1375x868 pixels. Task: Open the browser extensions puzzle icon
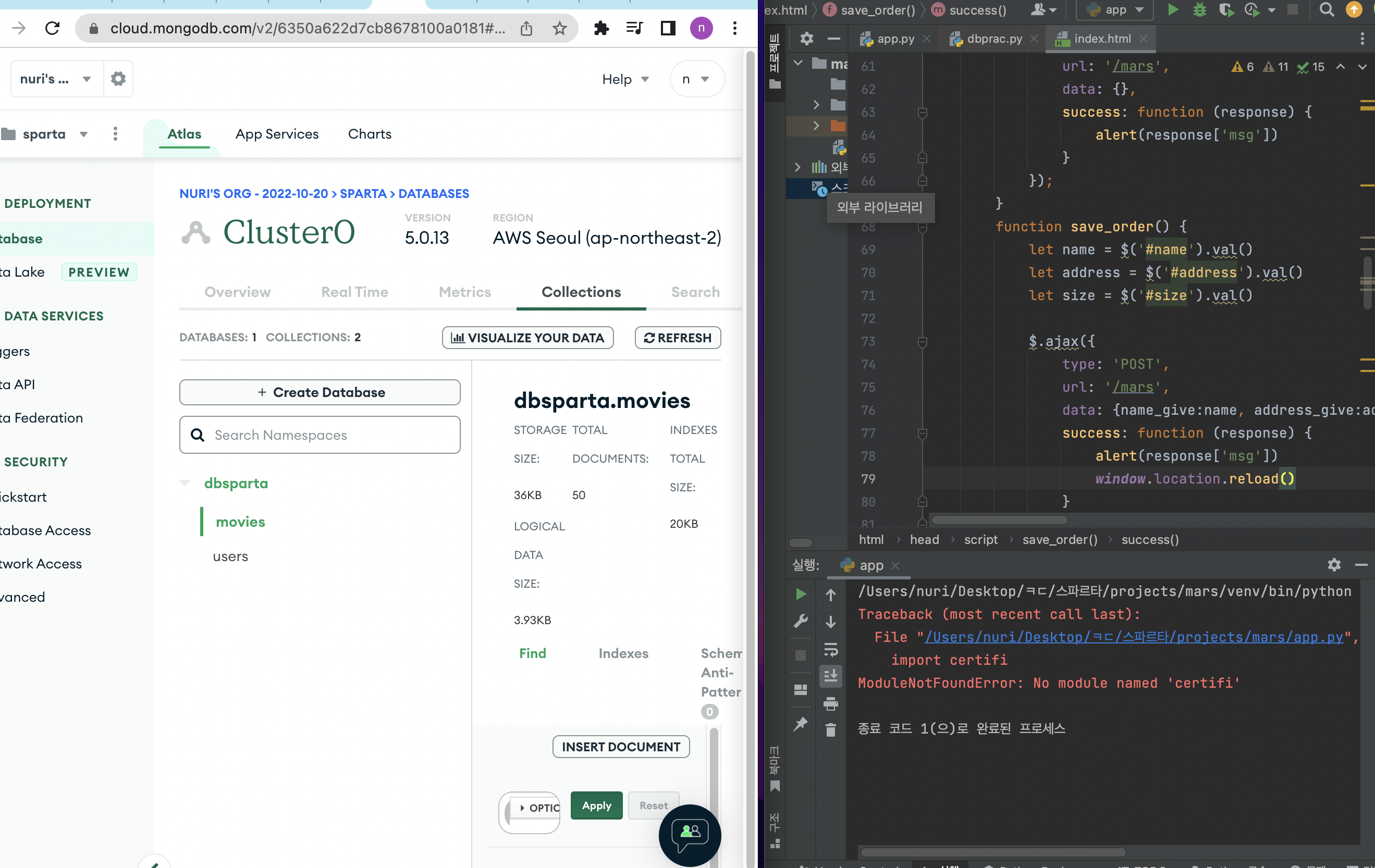coord(600,28)
